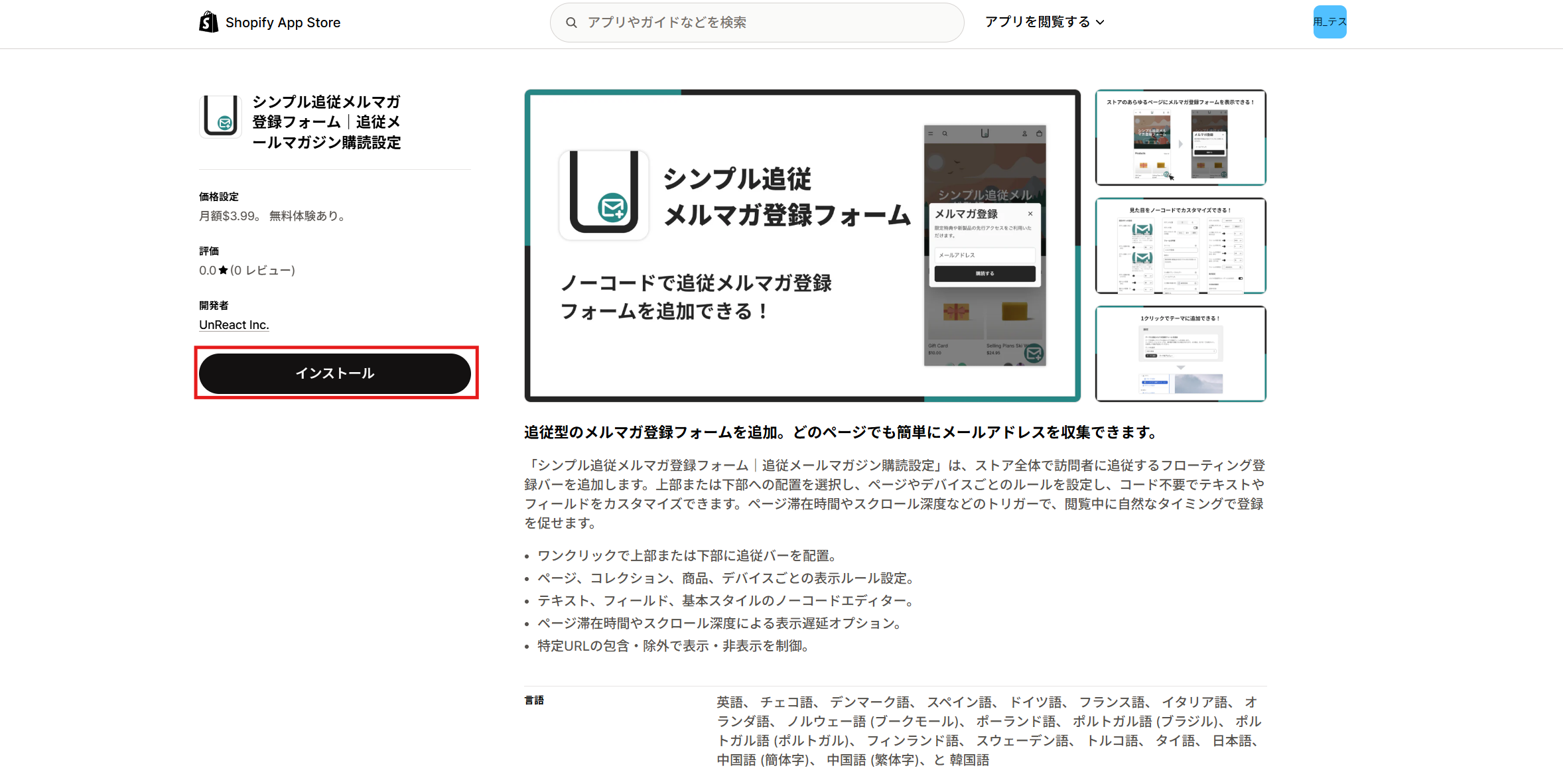Click the app icon beside the title
1563x784 pixels.
220,116
